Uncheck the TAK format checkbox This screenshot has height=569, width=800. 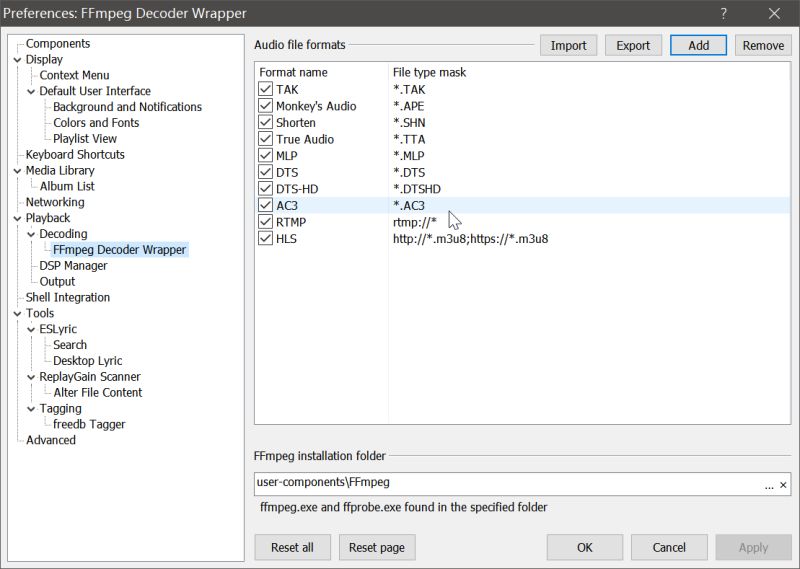click(265, 89)
